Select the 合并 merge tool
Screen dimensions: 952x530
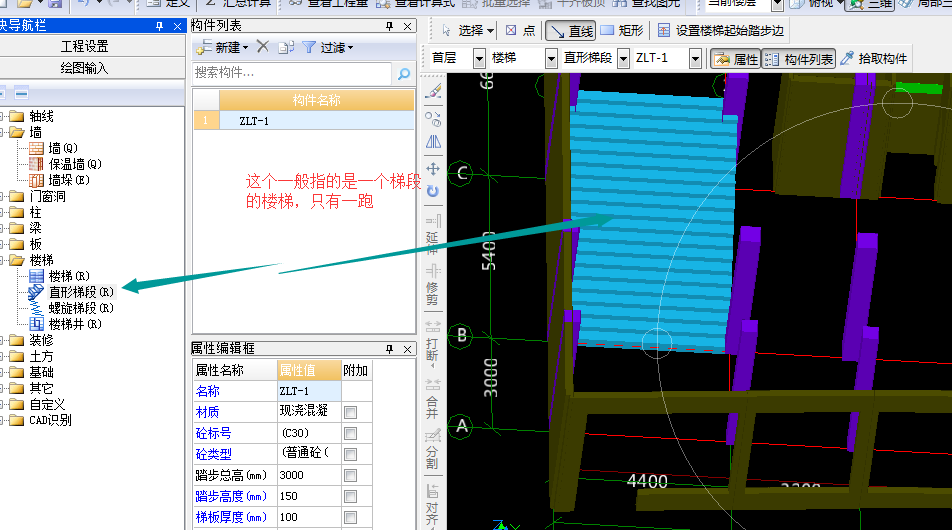tap(432, 398)
